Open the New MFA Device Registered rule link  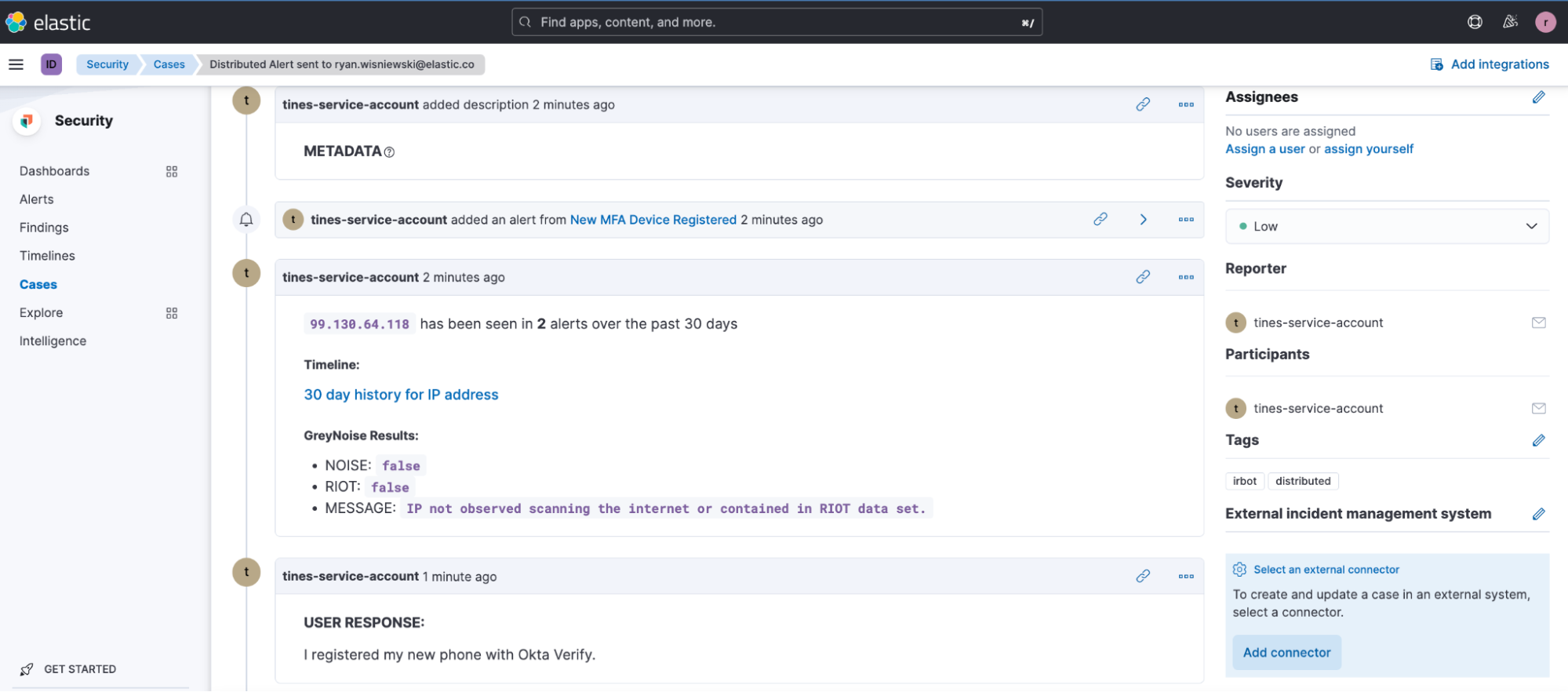pyautogui.click(x=653, y=220)
